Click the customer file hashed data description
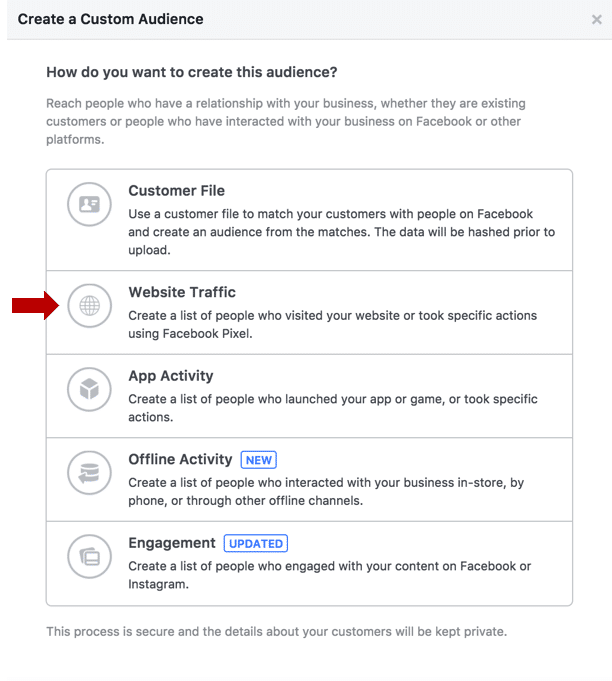 pyautogui.click(x=341, y=232)
